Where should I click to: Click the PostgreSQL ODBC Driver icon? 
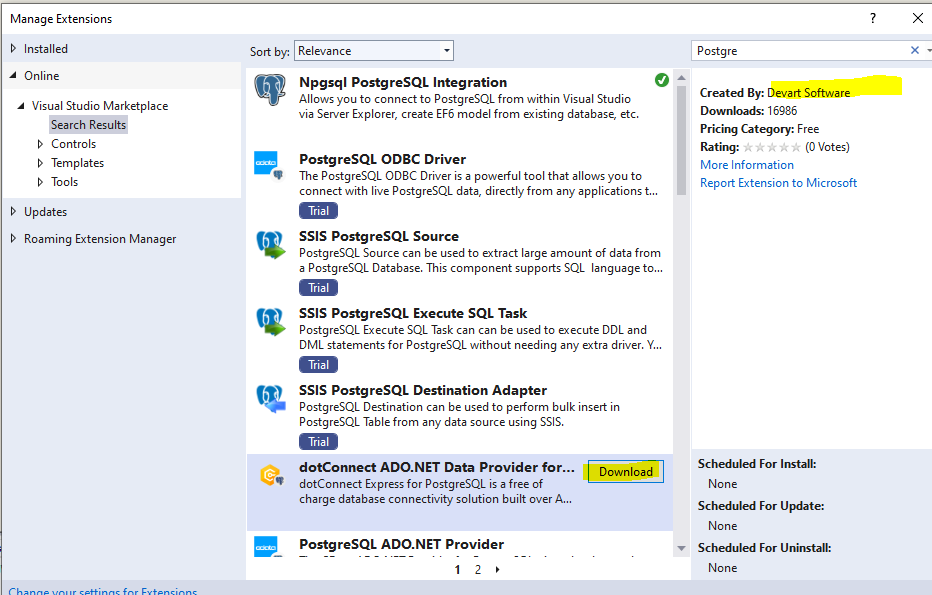(269, 166)
